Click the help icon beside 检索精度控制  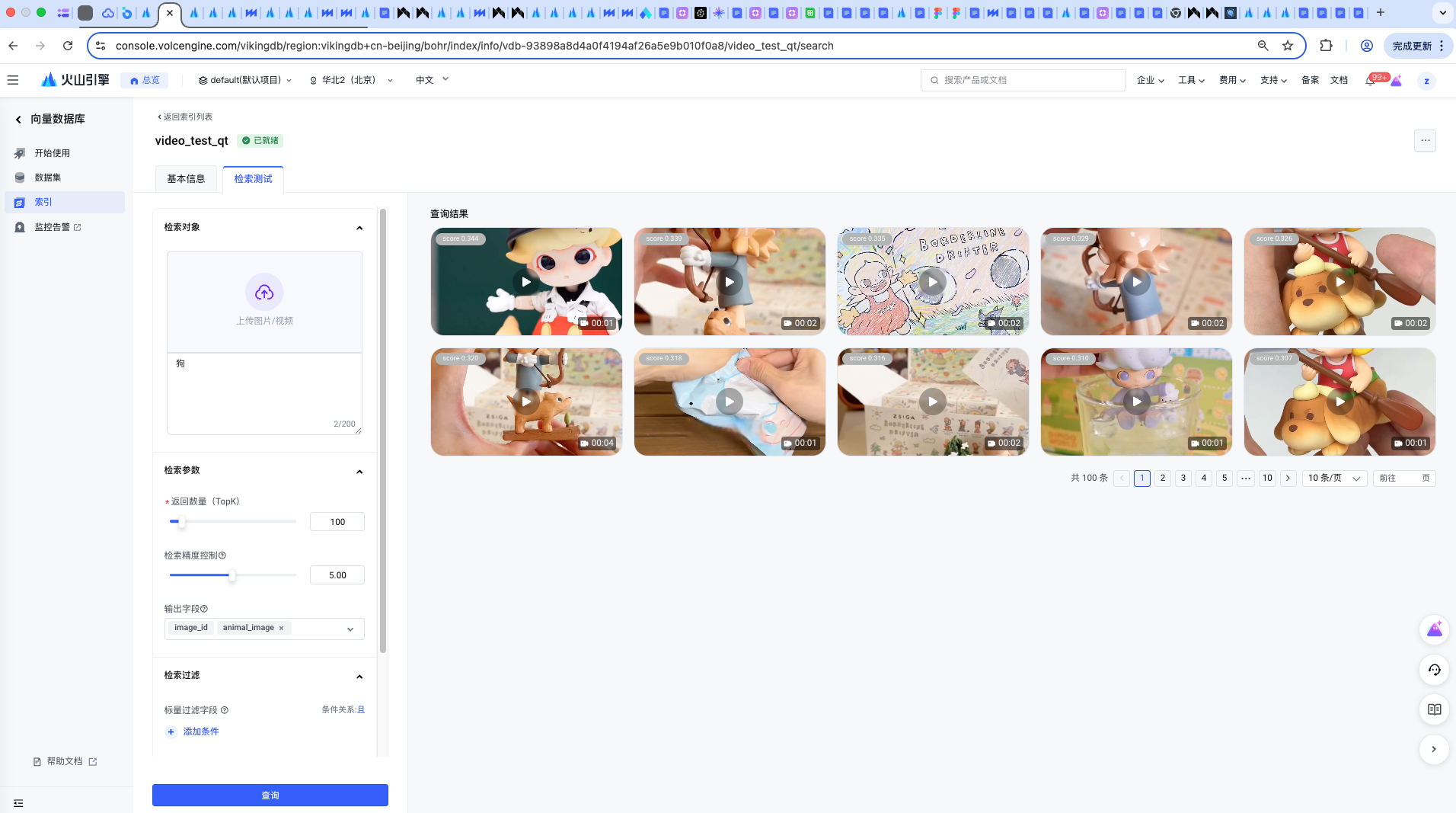[x=222, y=555]
